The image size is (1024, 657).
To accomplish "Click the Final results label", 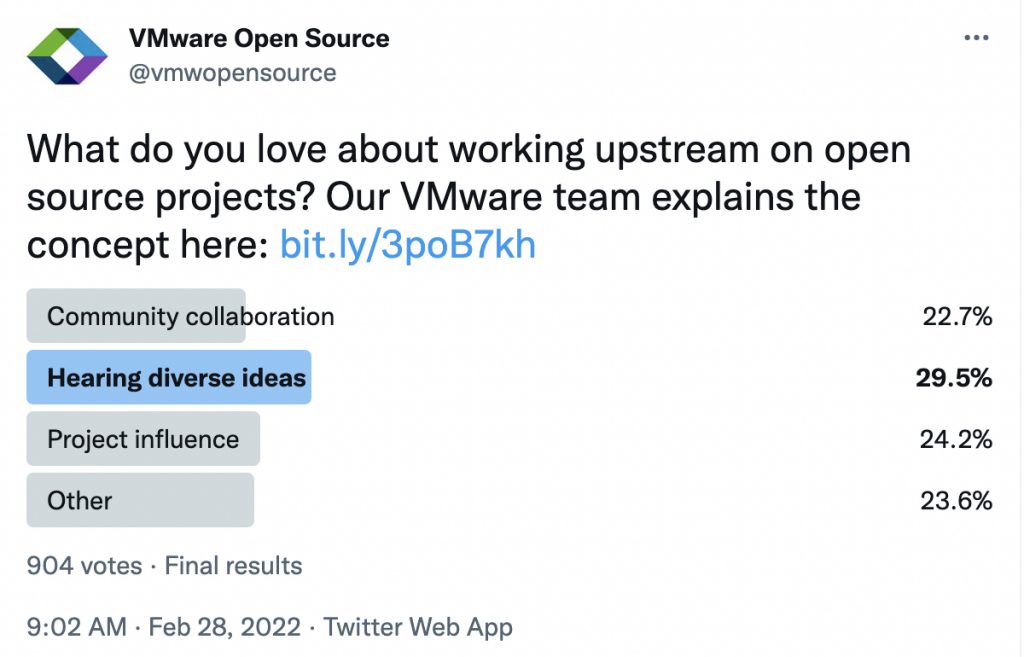I will pyautogui.click(x=233, y=566).
